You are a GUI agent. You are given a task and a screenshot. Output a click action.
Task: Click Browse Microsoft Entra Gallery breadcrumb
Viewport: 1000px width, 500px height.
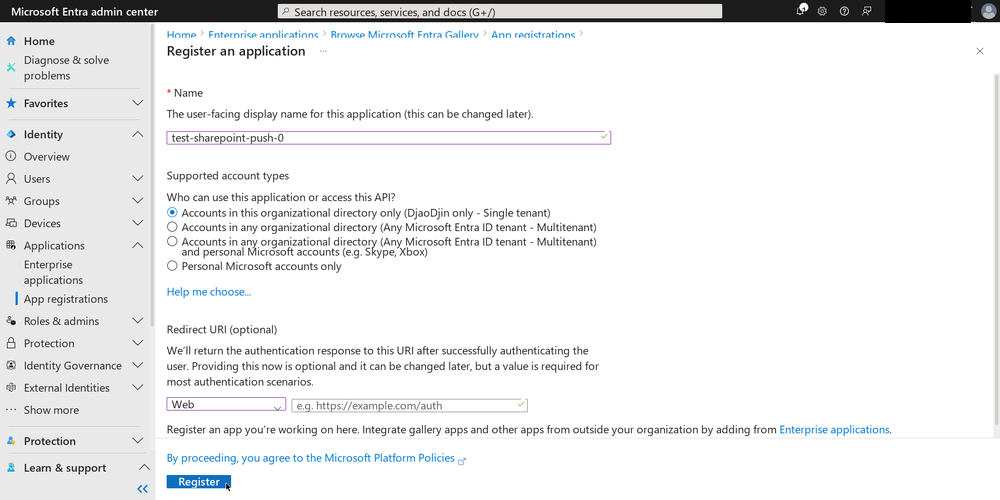(404, 35)
